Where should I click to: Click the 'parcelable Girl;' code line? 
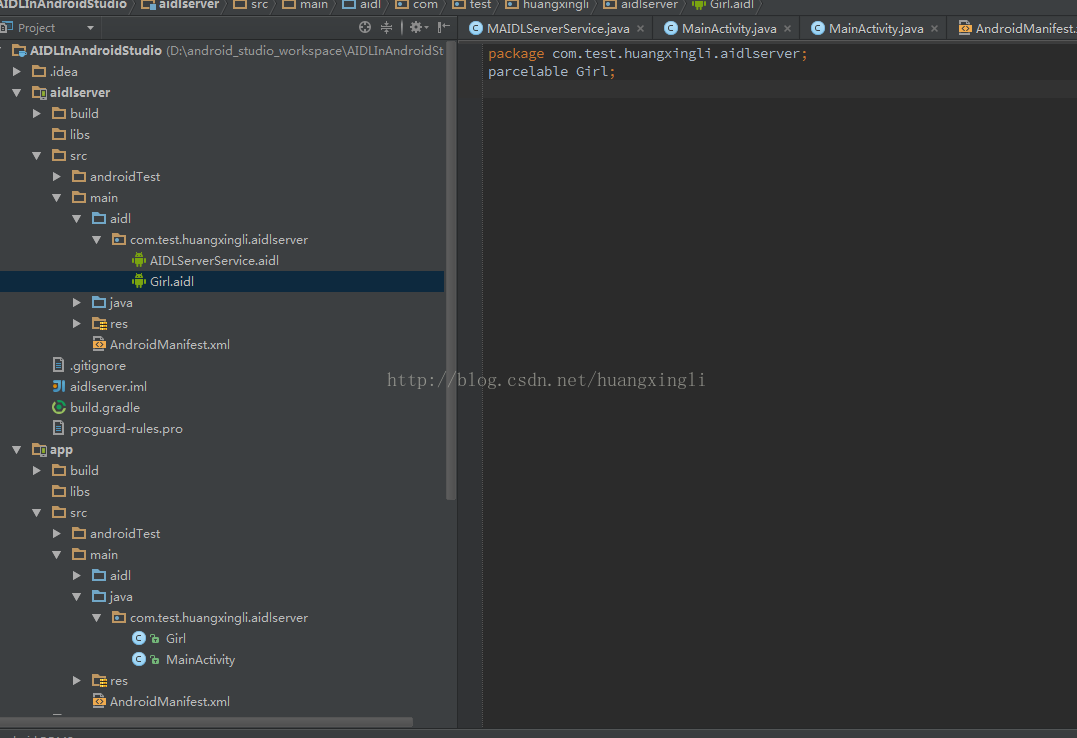coord(552,71)
